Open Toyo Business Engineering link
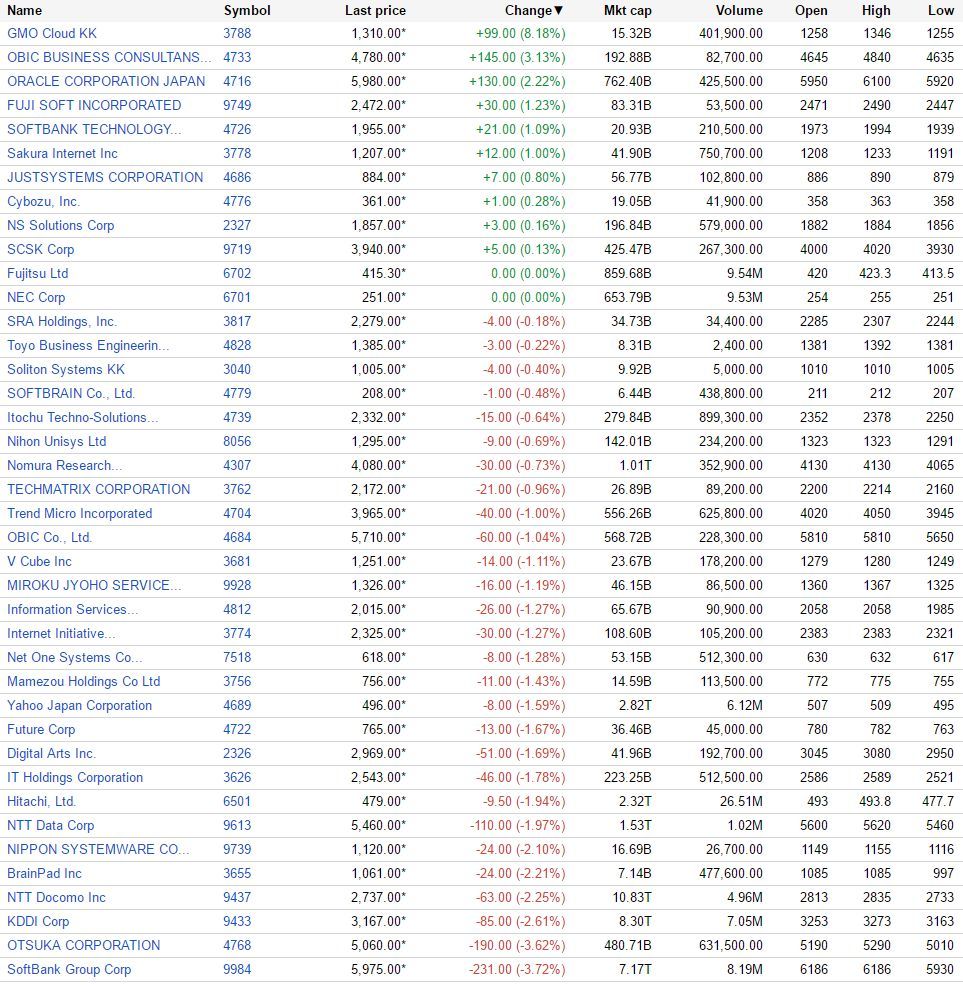Image resolution: width=963 pixels, height=985 pixels. pyautogui.click(x=88, y=346)
